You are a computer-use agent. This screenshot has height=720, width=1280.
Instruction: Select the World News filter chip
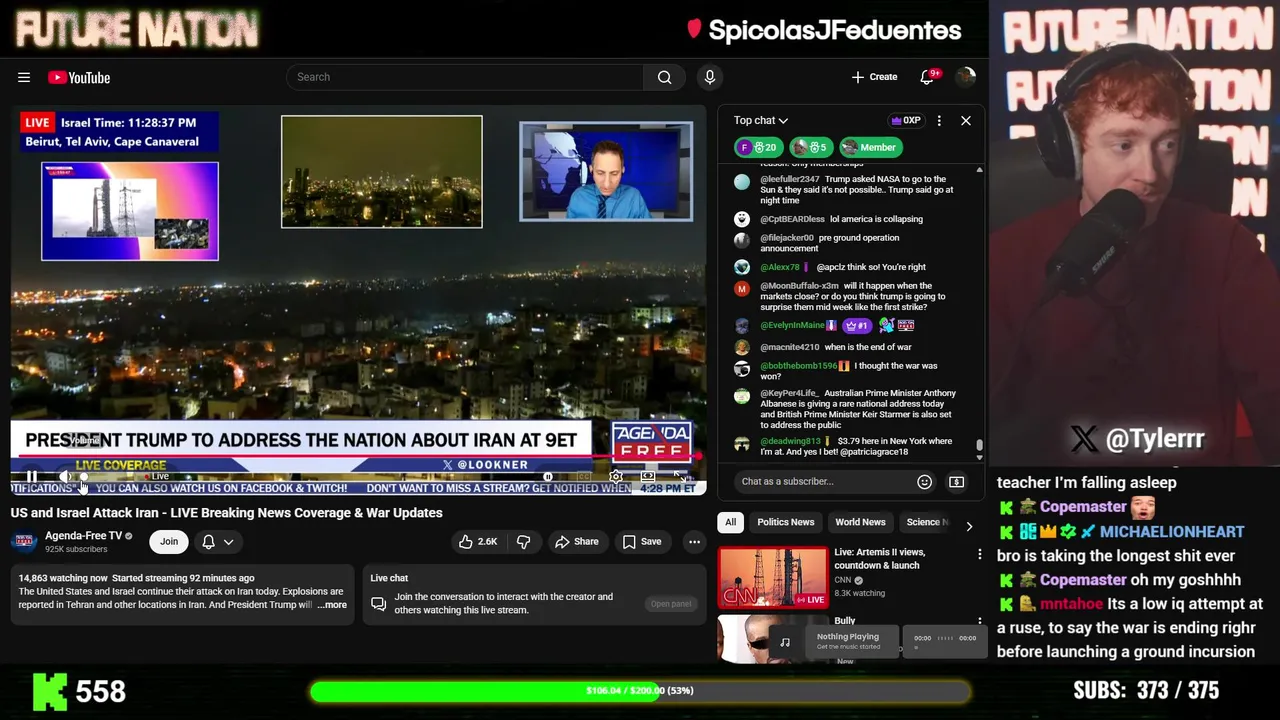[861, 522]
